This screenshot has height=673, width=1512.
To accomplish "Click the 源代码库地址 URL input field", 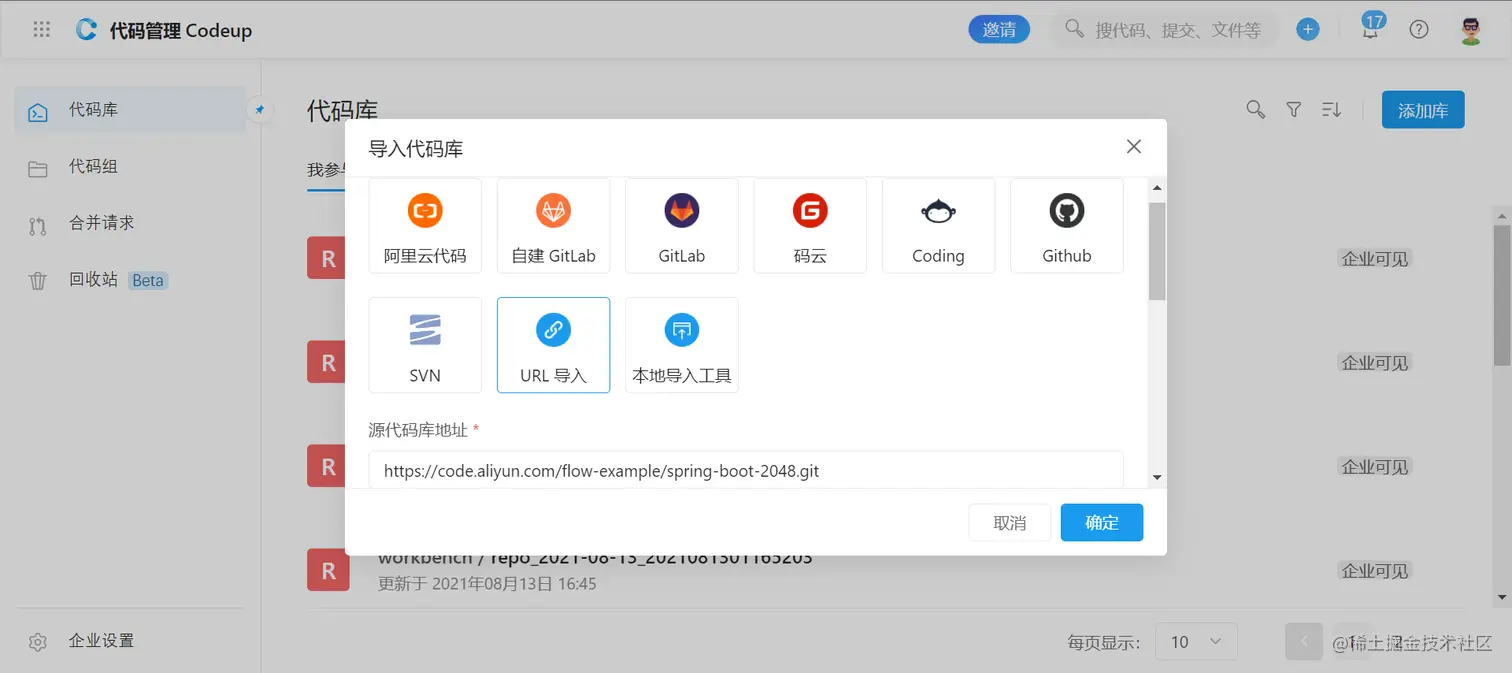I will point(746,470).
